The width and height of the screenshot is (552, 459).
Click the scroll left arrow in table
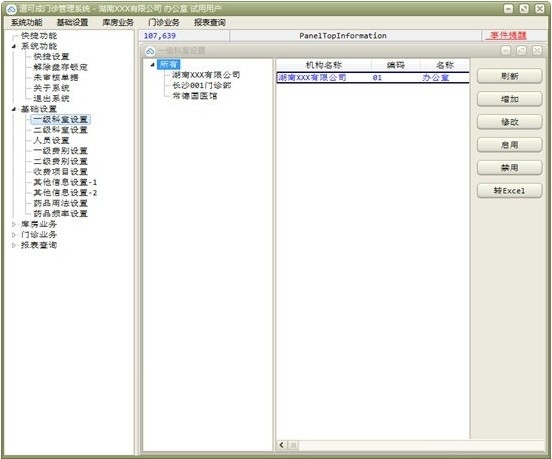click(x=282, y=445)
